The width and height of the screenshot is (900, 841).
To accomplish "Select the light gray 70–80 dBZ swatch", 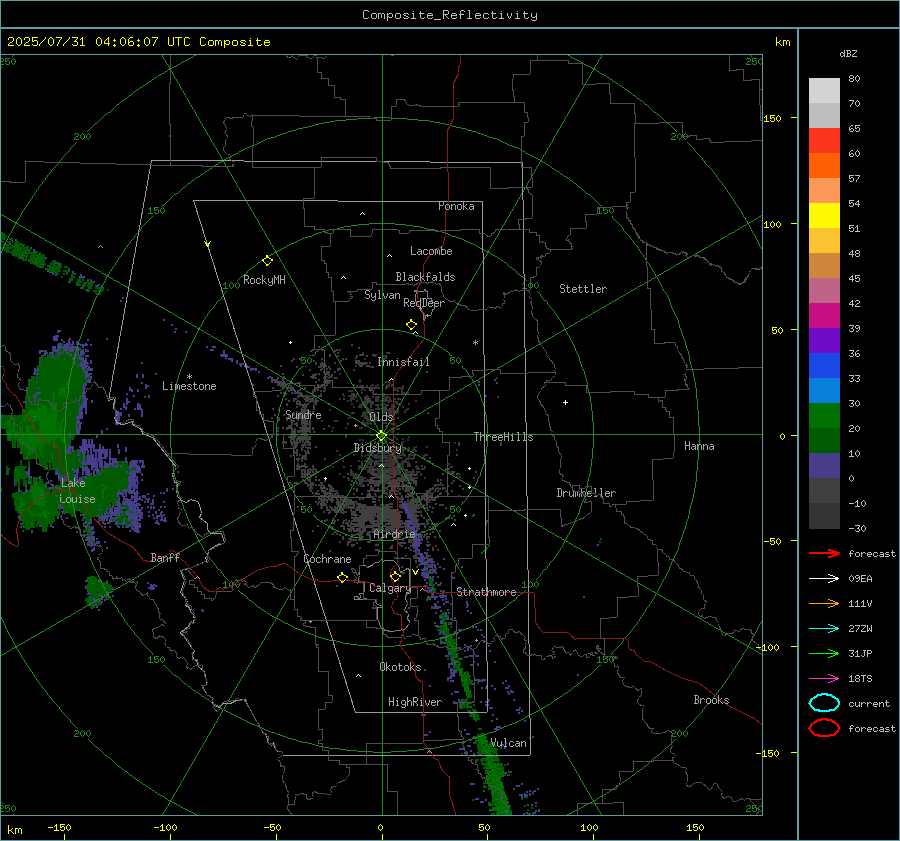I will (x=824, y=91).
